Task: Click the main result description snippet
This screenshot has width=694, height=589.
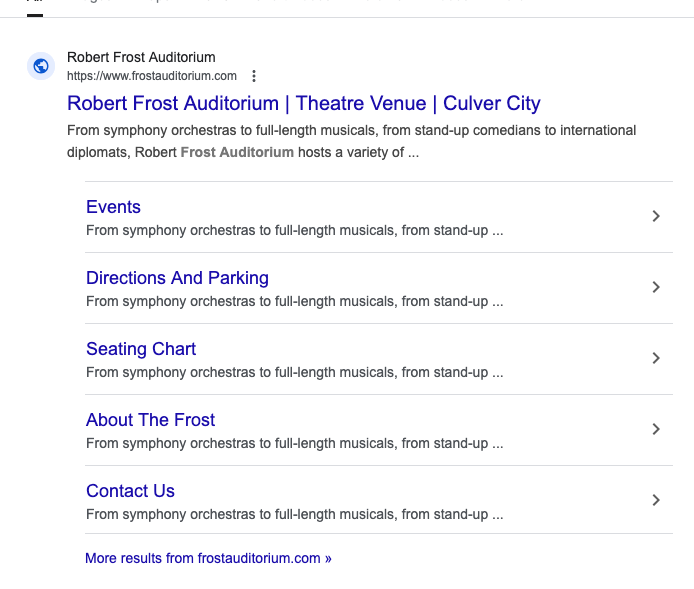Action: coord(351,141)
